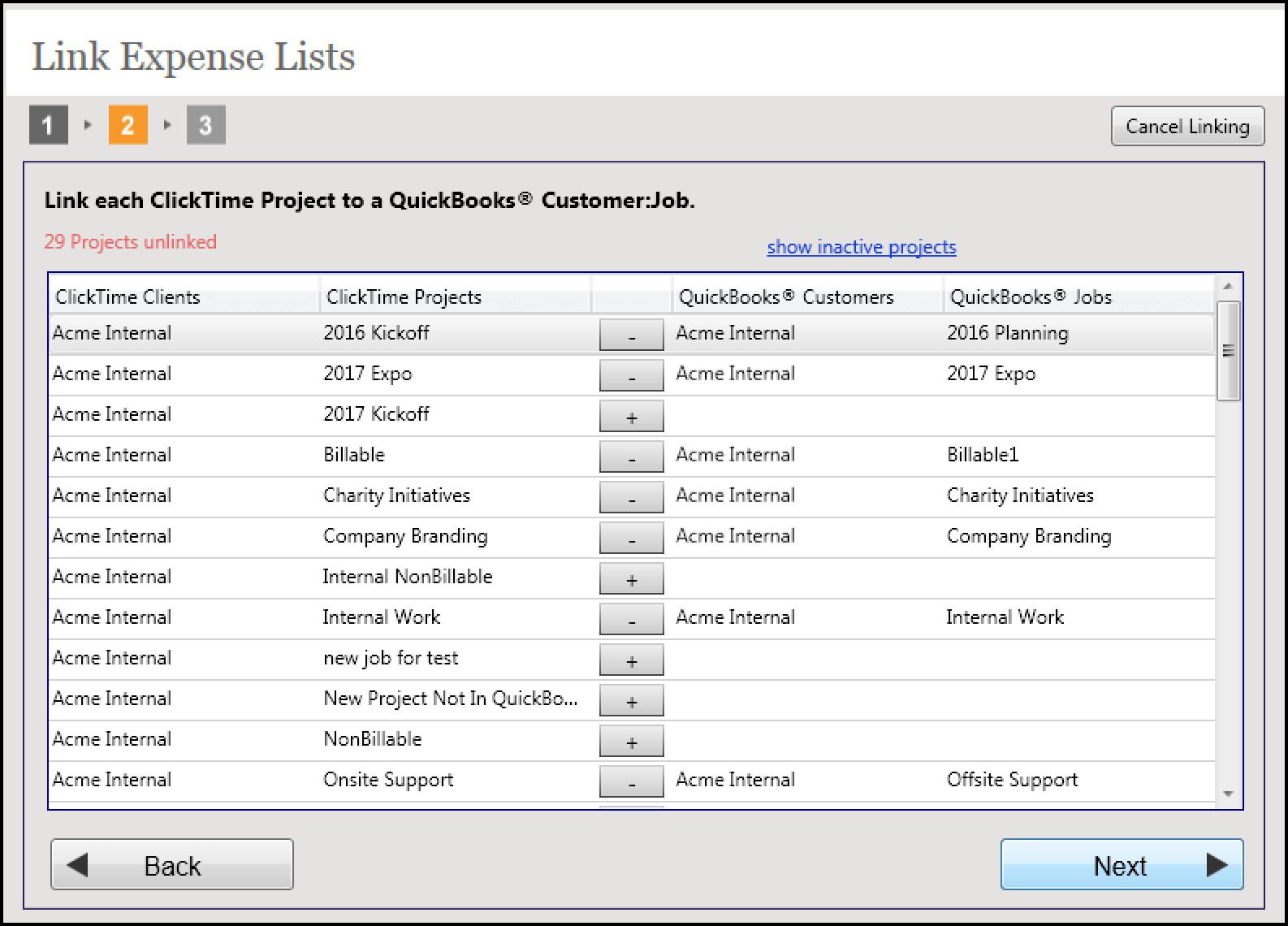Click the Cancel Linking button
The height and width of the screenshot is (926, 1288).
pyautogui.click(x=1187, y=126)
